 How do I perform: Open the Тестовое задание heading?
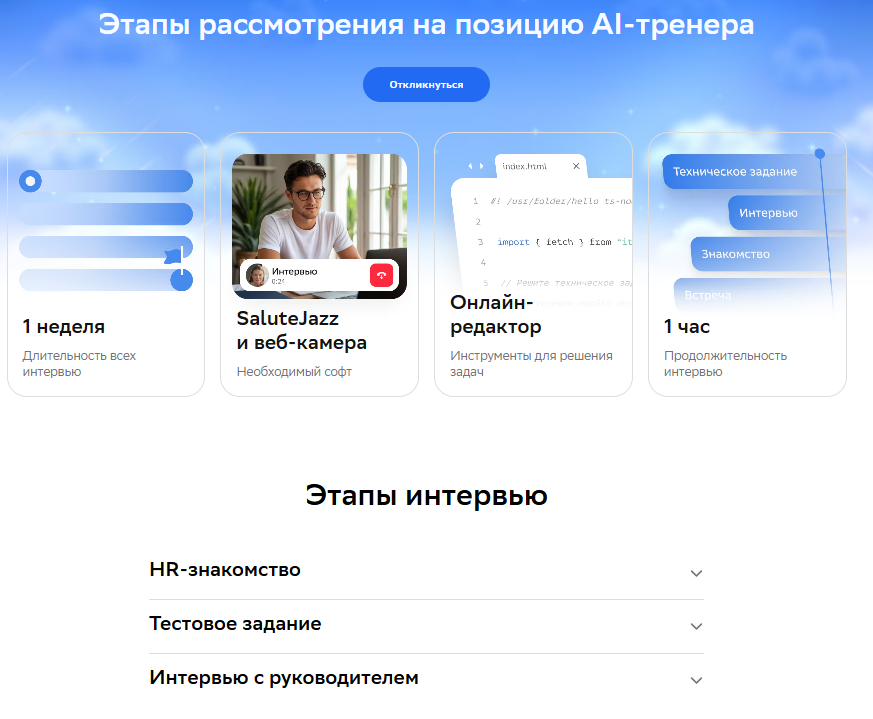click(235, 624)
